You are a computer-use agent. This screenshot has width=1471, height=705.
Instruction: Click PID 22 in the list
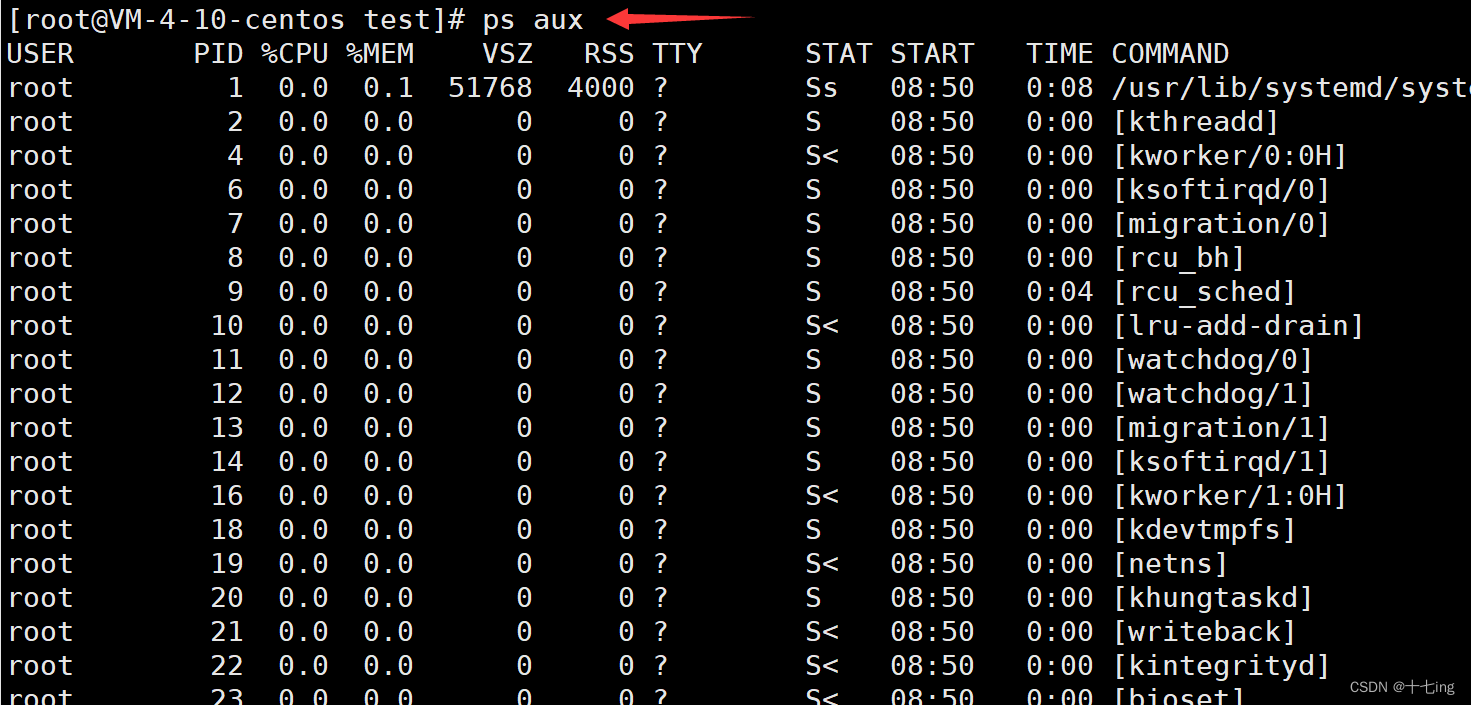tap(227, 666)
